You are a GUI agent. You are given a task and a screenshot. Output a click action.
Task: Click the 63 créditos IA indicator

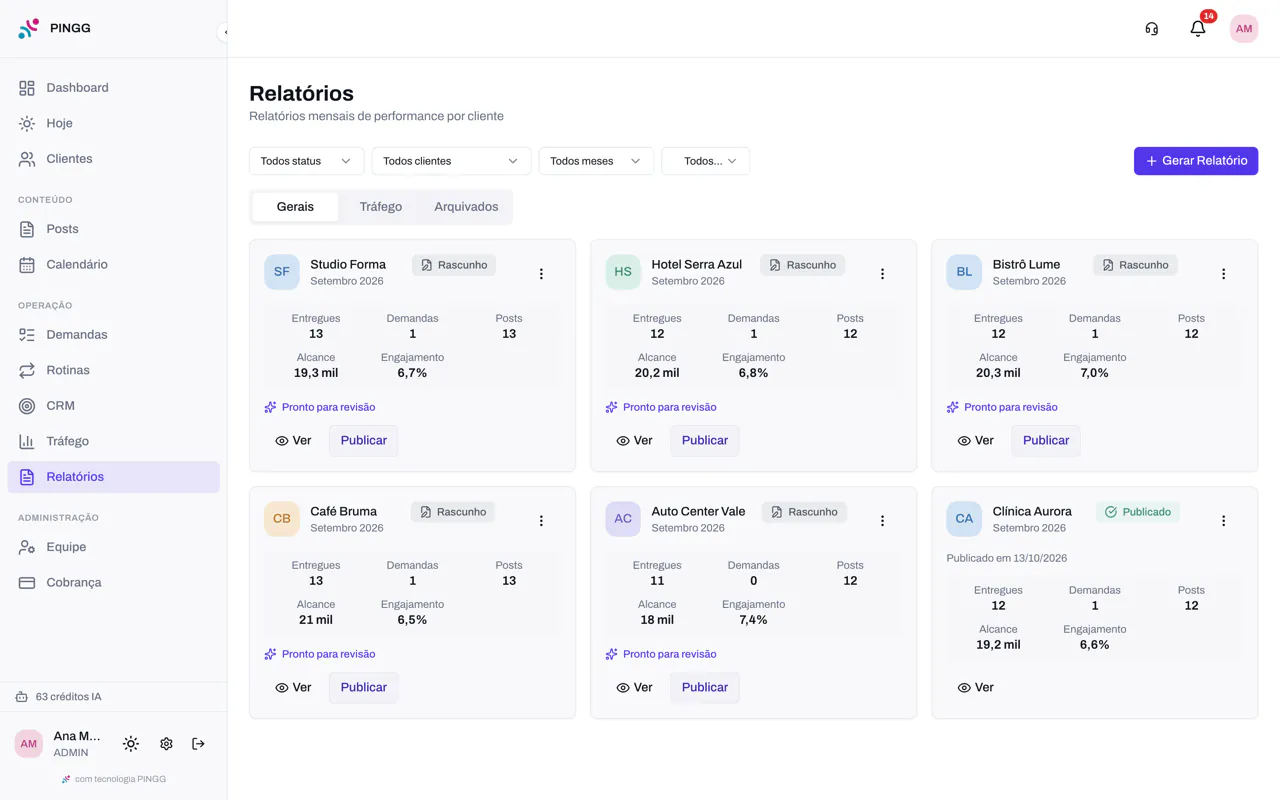pos(58,697)
